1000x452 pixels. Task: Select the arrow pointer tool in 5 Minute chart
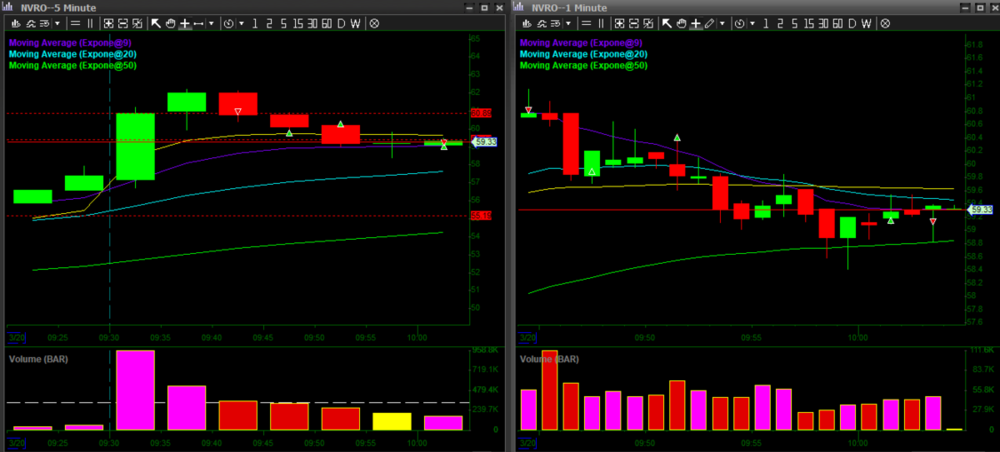(157, 22)
